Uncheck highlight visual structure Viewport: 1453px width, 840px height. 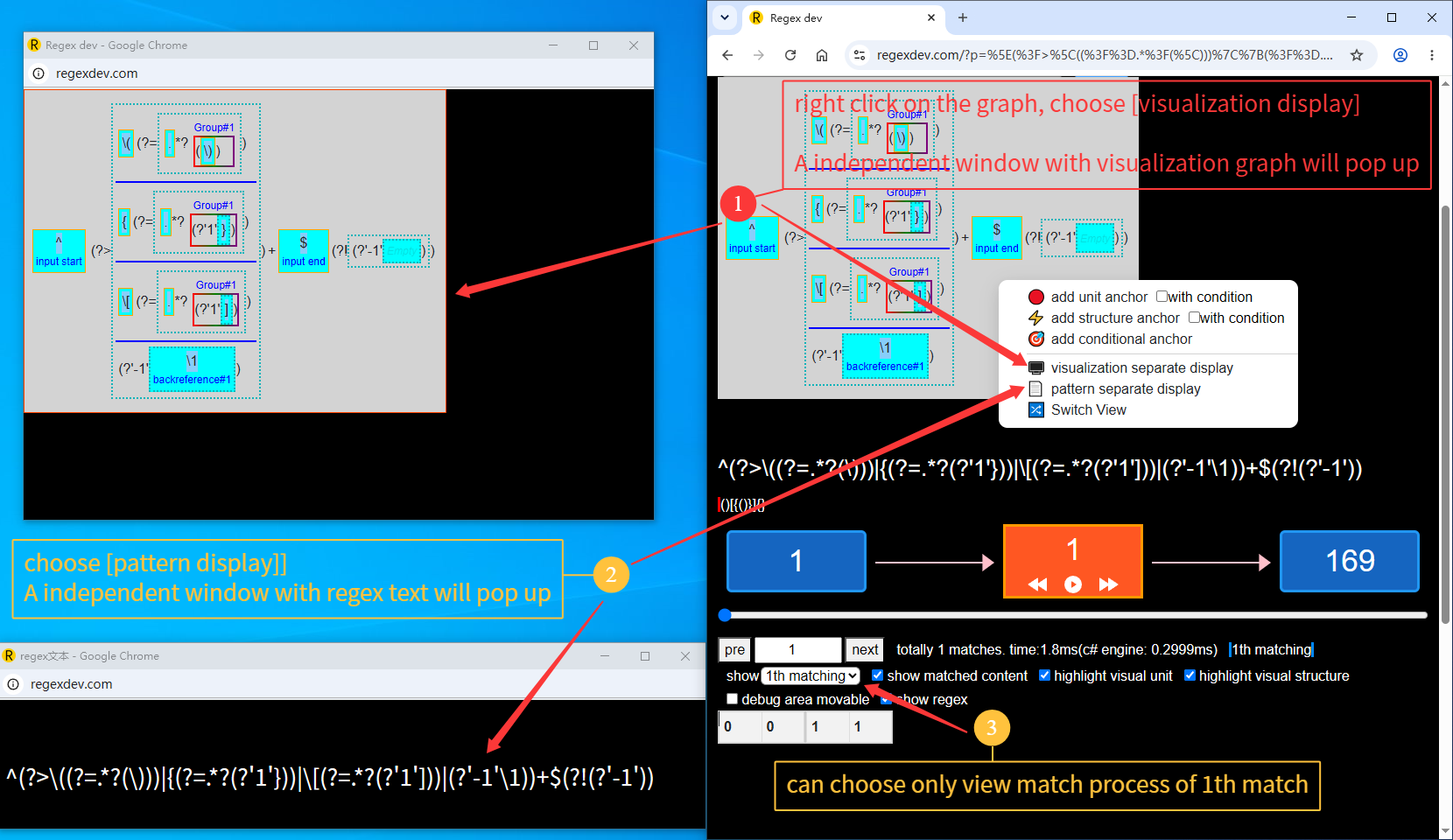point(1190,675)
